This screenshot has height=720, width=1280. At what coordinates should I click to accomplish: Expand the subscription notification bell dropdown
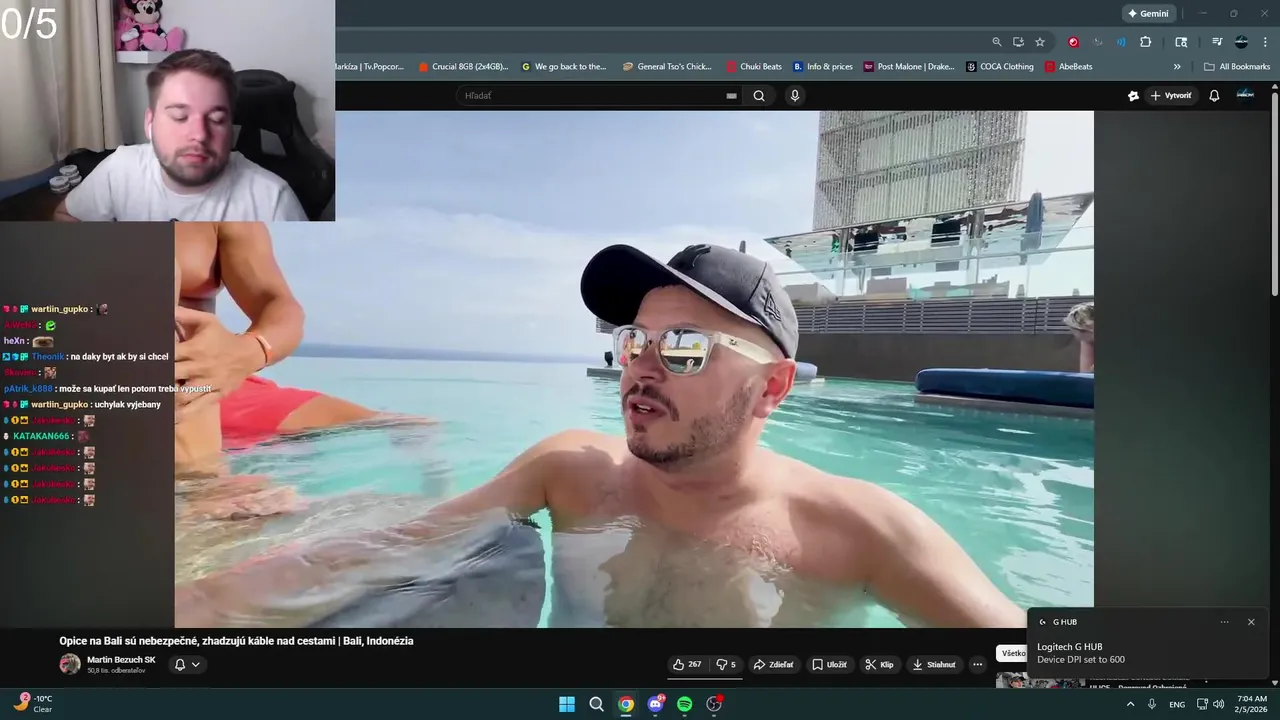(x=187, y=664)
